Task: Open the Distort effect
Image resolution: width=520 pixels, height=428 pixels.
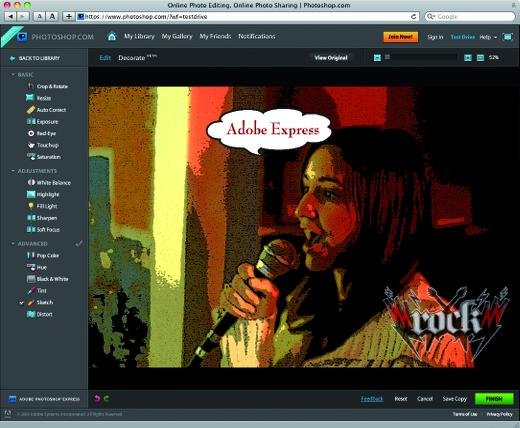Action: [x=40, y=314]
